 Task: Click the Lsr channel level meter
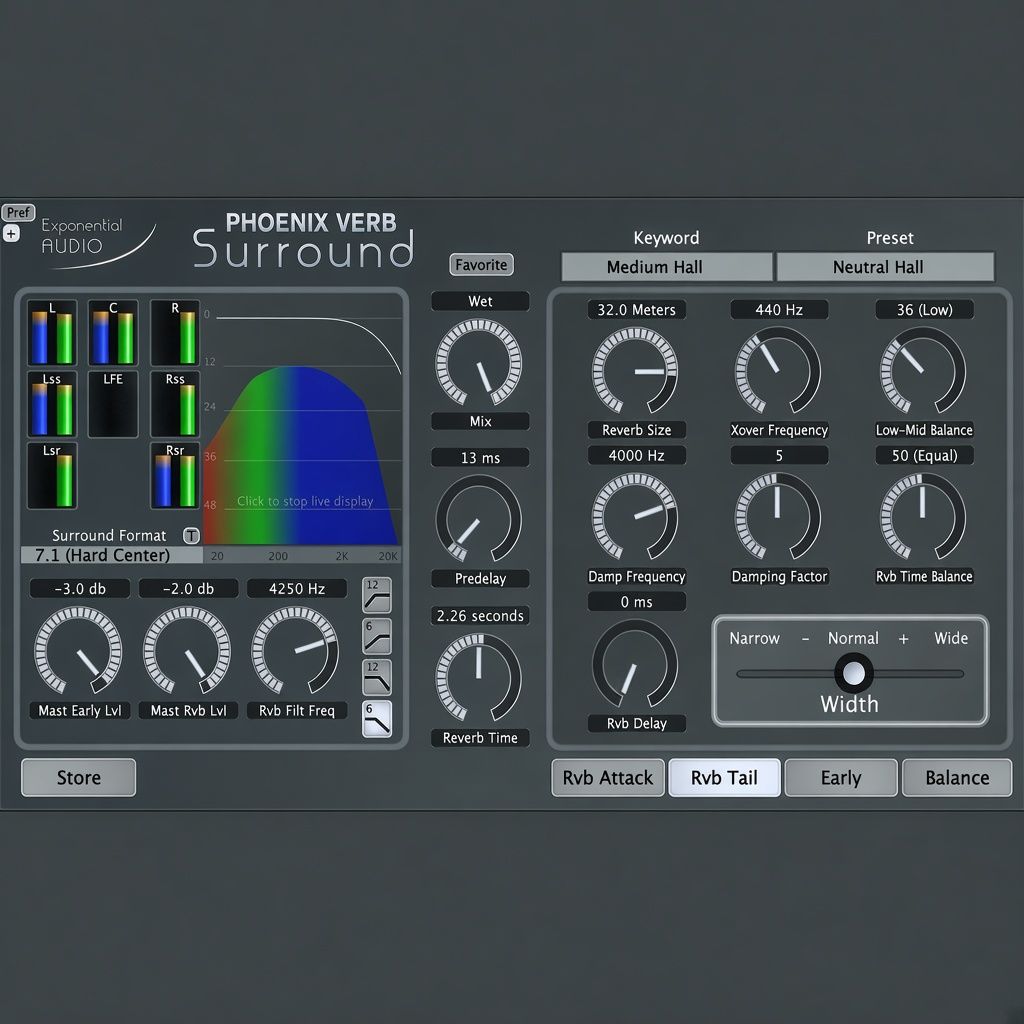[x=52, y=475]
